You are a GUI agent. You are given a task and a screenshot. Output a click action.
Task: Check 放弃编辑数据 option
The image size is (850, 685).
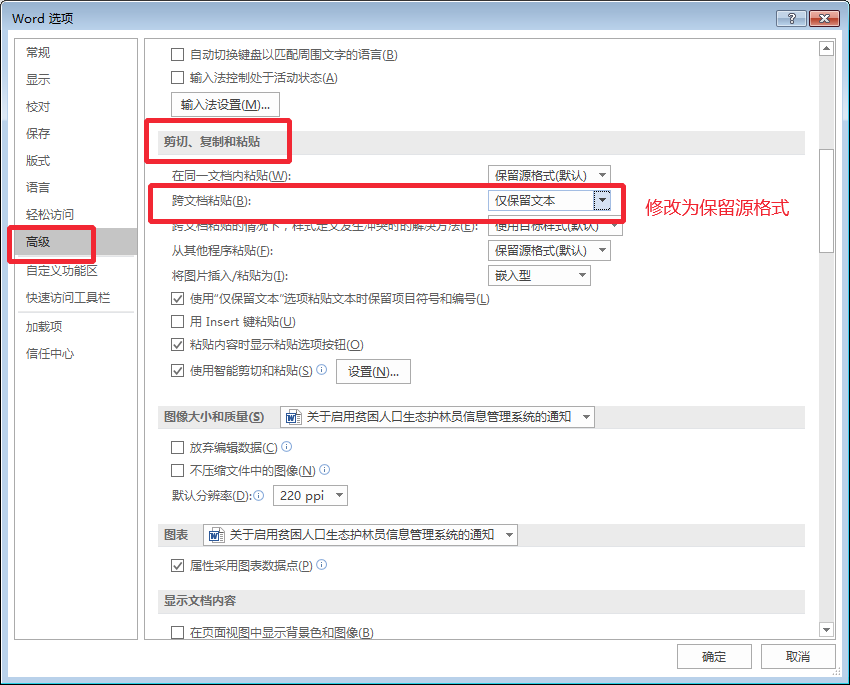point(177,448)
